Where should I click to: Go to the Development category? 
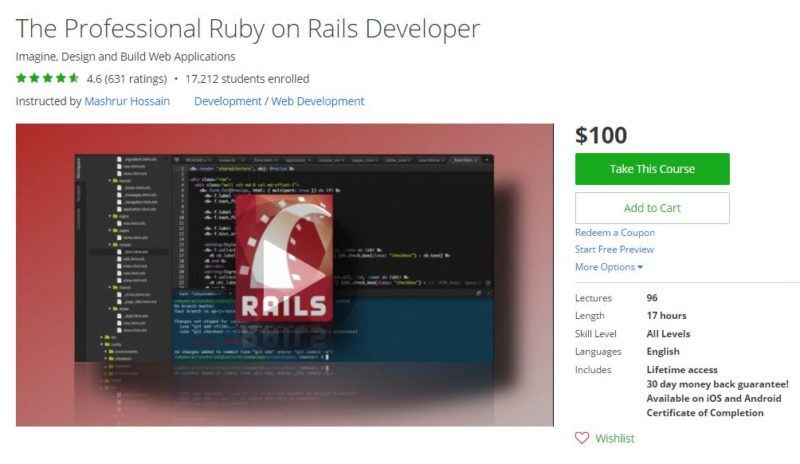tap(228, 101)
